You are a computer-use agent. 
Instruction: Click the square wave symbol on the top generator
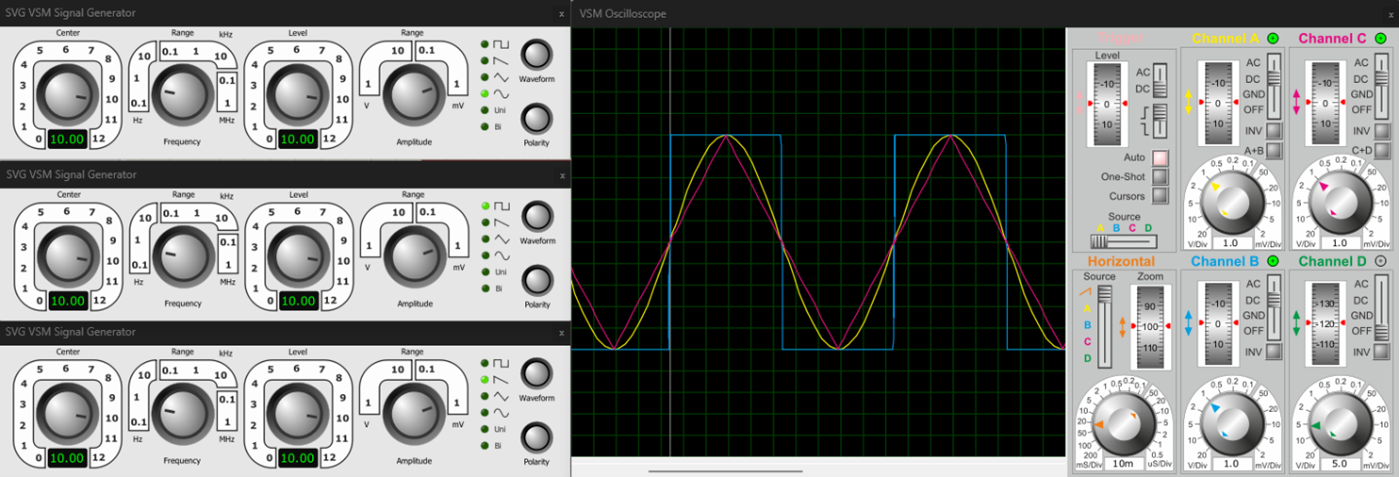(x=502, y=44)
